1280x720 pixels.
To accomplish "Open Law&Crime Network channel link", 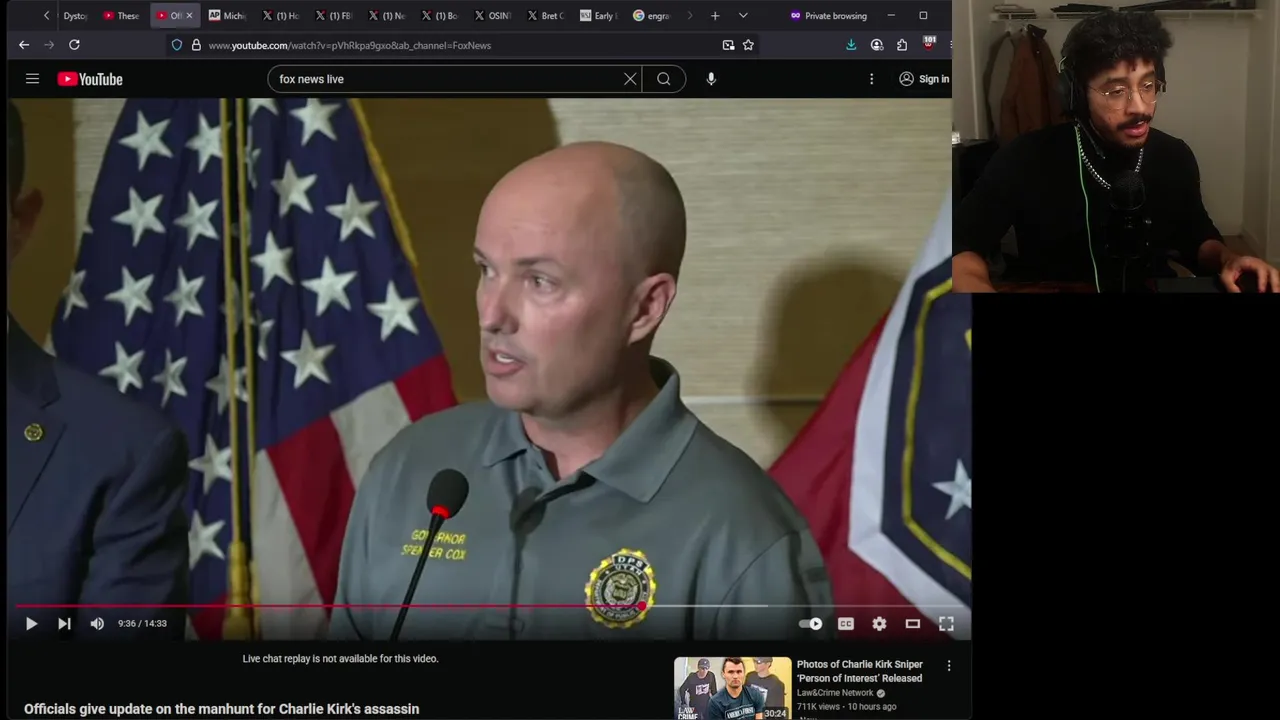I will click(835, 693).
